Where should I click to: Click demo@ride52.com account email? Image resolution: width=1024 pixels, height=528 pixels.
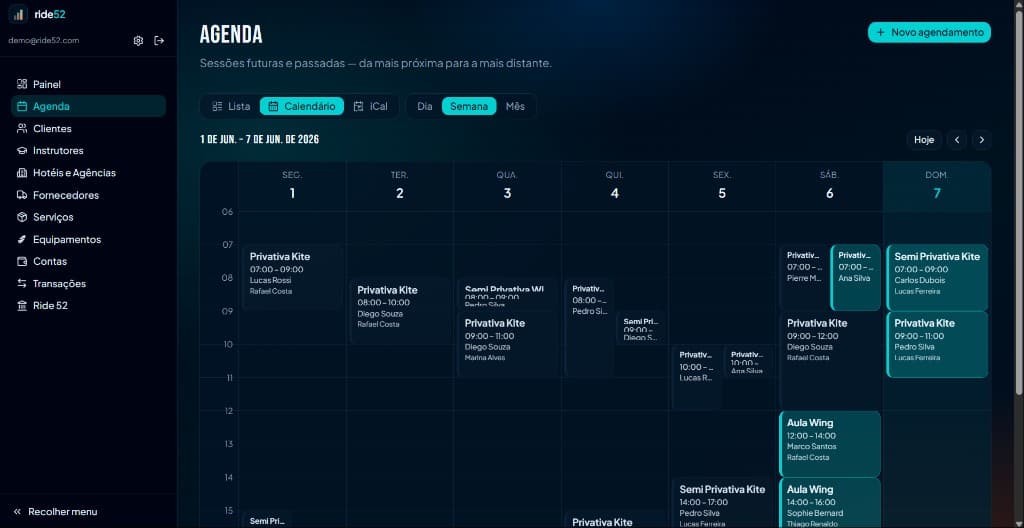[44, 41]
